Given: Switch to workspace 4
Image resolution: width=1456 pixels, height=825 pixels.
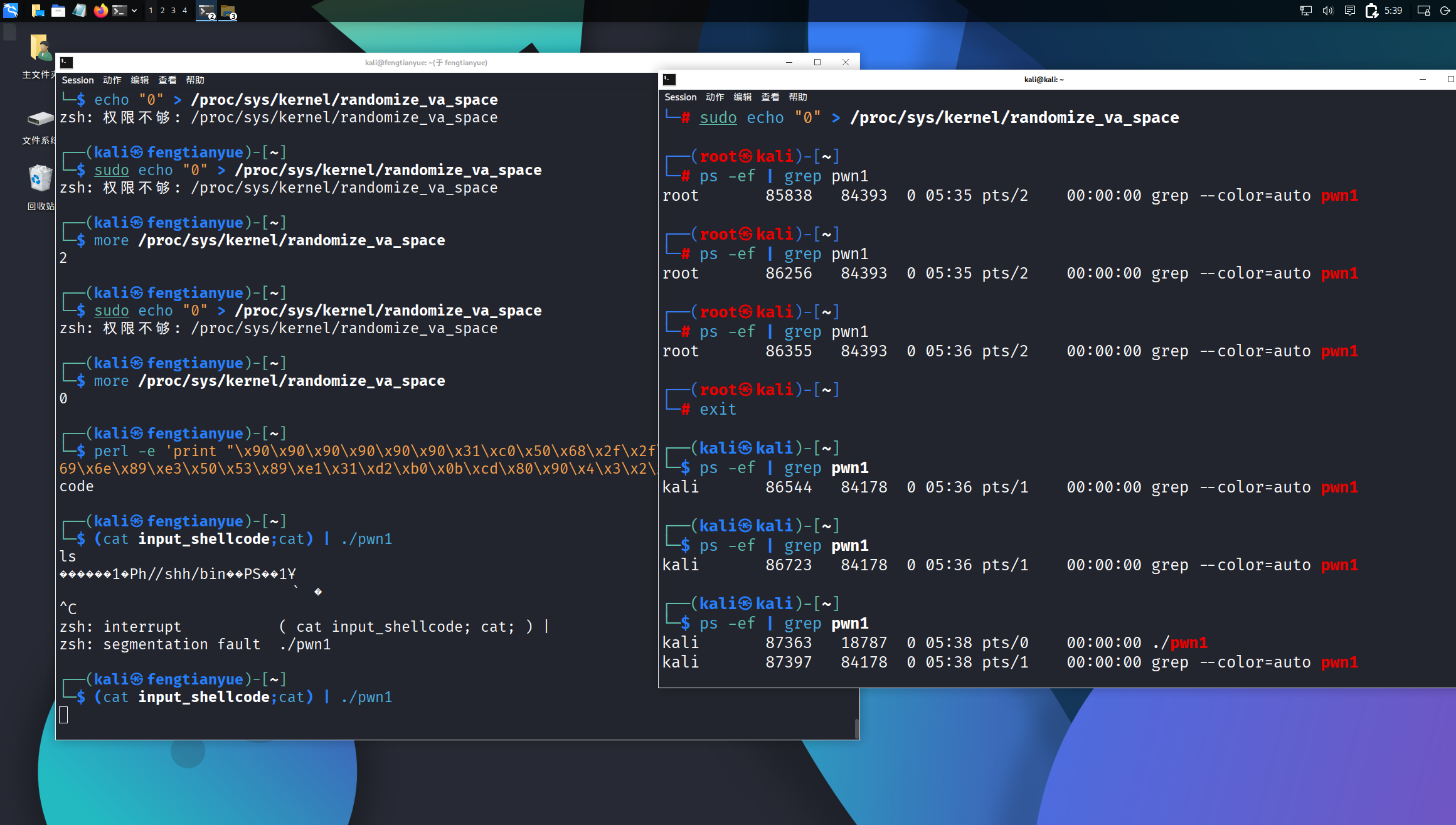Looking at the screenshot, I should tap(185, 10).
